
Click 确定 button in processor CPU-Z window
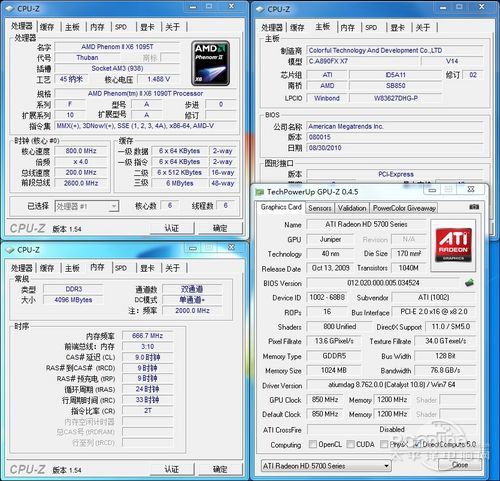pyautogui.click(x=220, y=228)
